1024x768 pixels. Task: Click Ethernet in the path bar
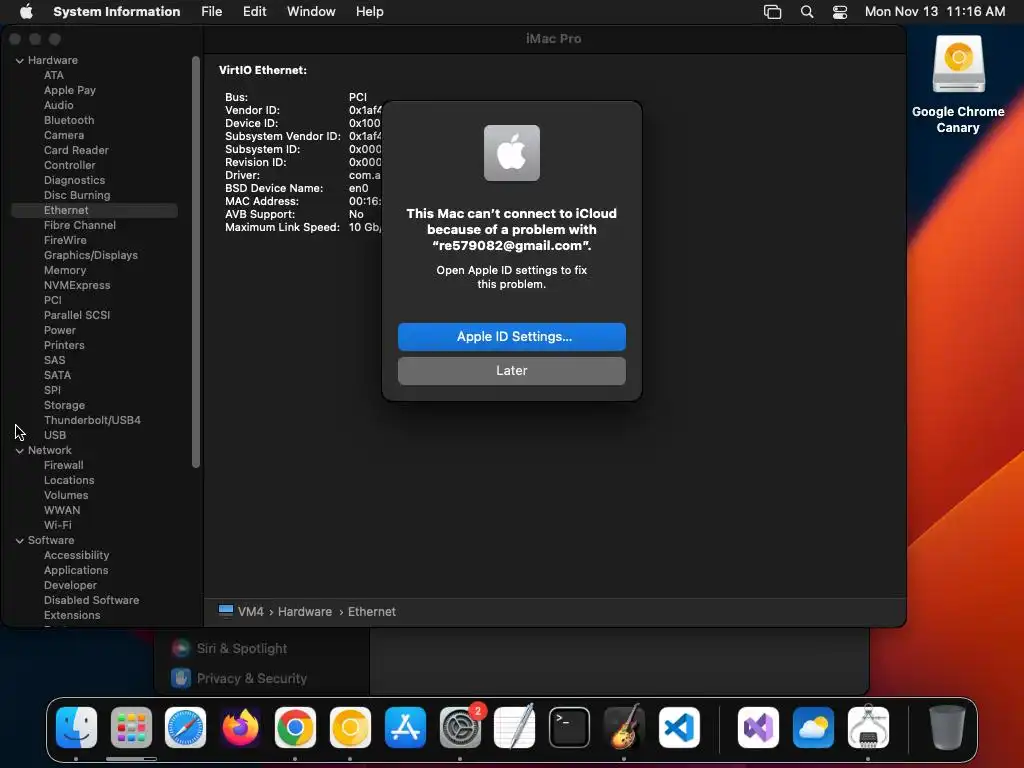point(372,611)
